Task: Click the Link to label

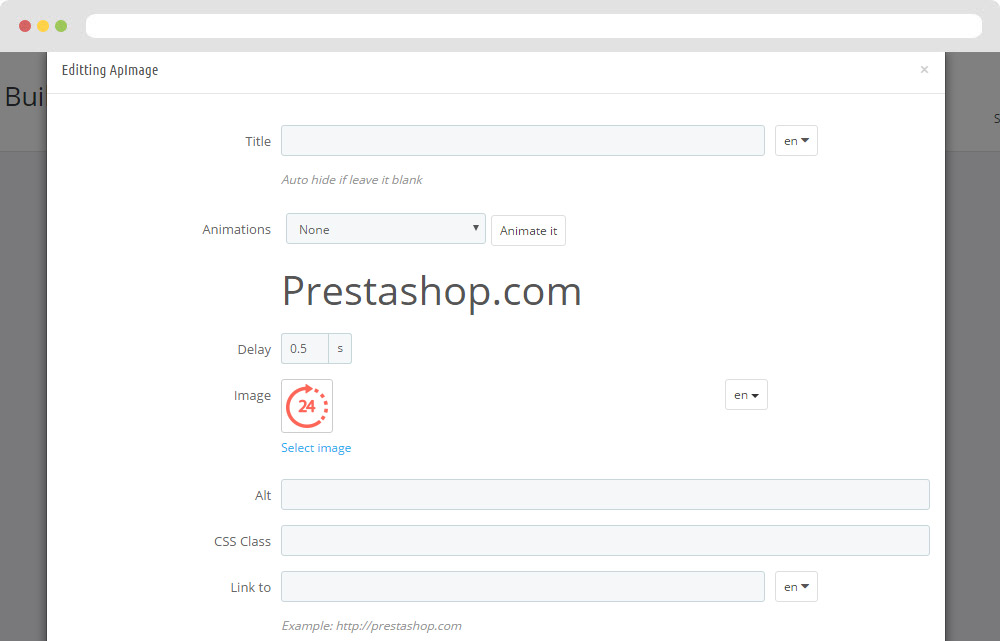Action: click(251, 587)
